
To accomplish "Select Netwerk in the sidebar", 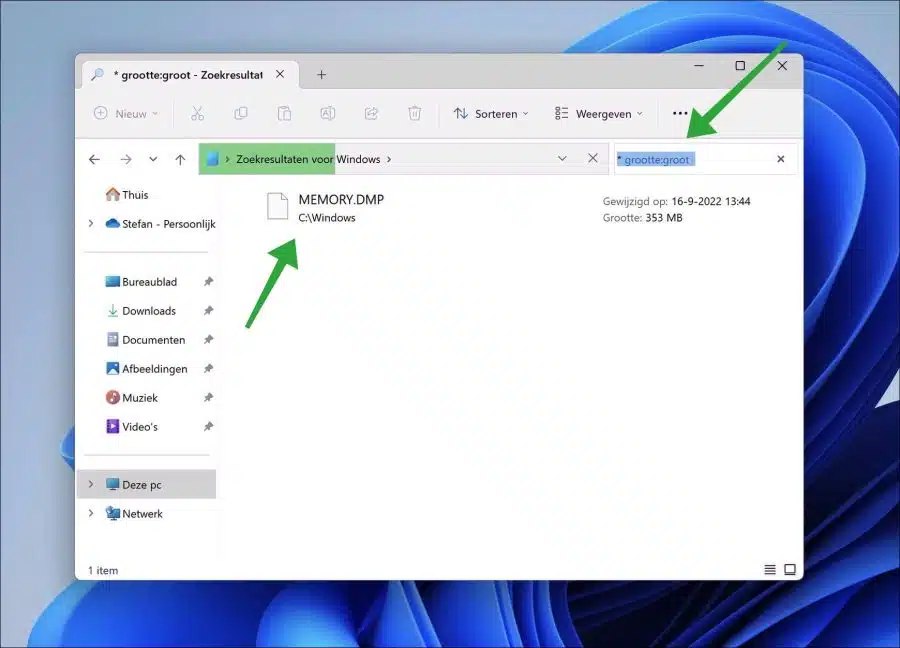I will coord(134,514).
